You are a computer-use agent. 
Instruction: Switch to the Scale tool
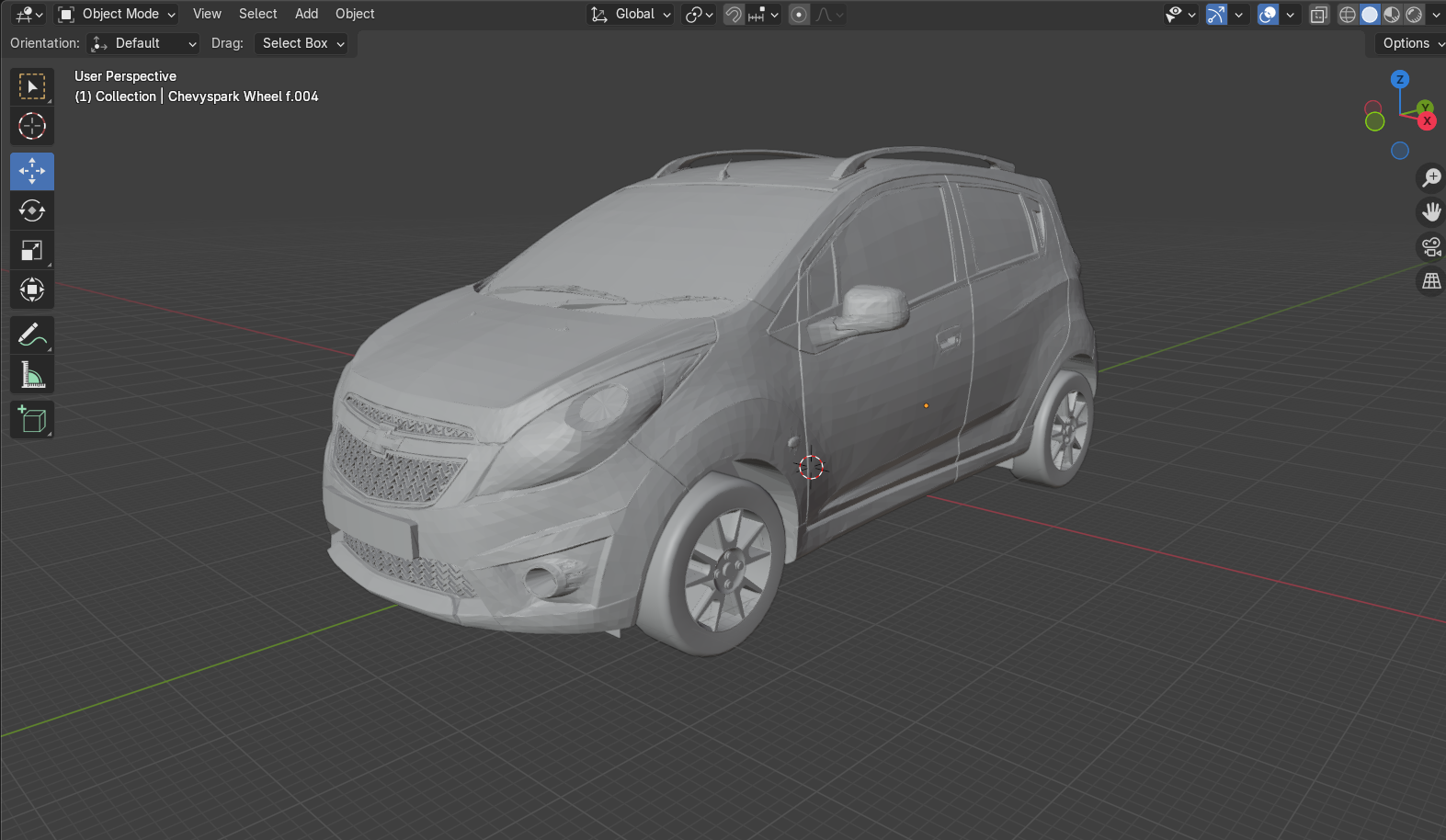pyautogui.click(x=32, y=251)
